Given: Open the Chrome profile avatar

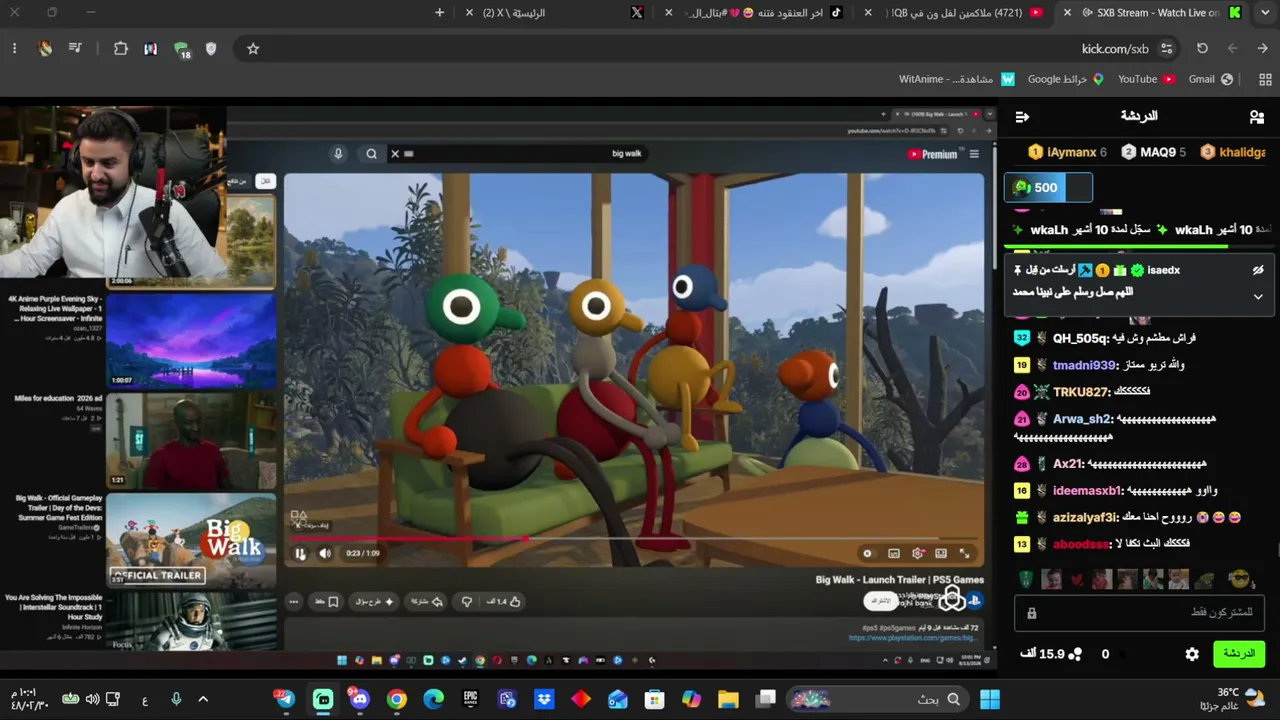Looking at the screenshot, I should (45, 49).
